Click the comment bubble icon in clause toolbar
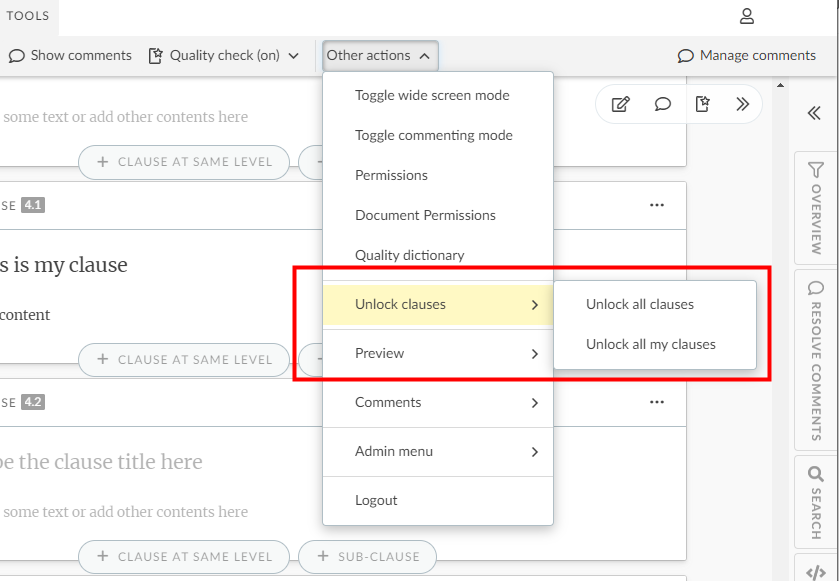Image resolution: width=839 pixels, height=581 pixels. pos(662,104)
